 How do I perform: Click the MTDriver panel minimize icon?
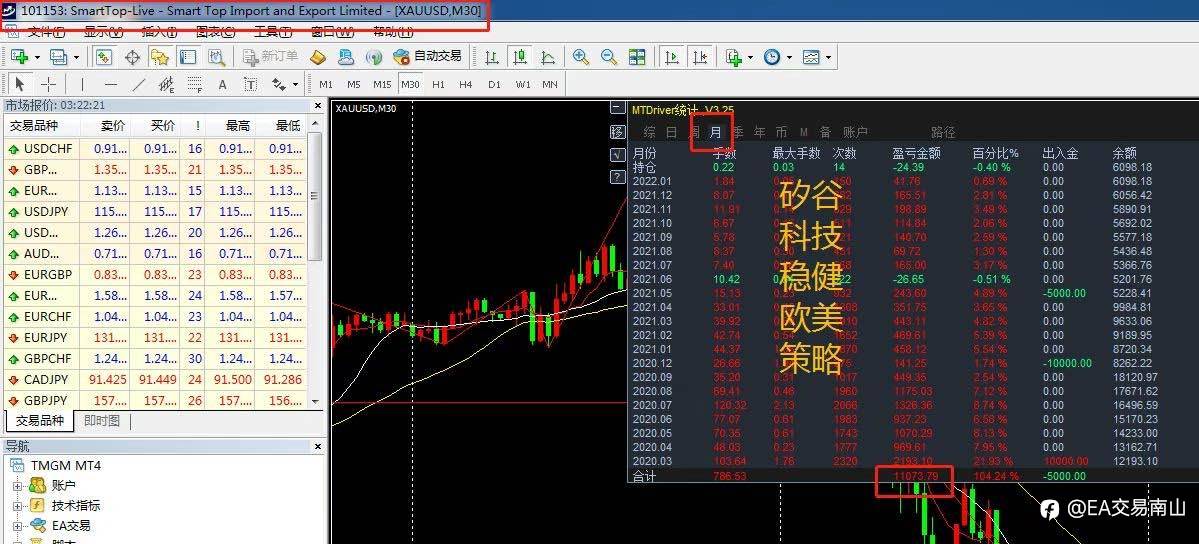click(x=618, y=109)
